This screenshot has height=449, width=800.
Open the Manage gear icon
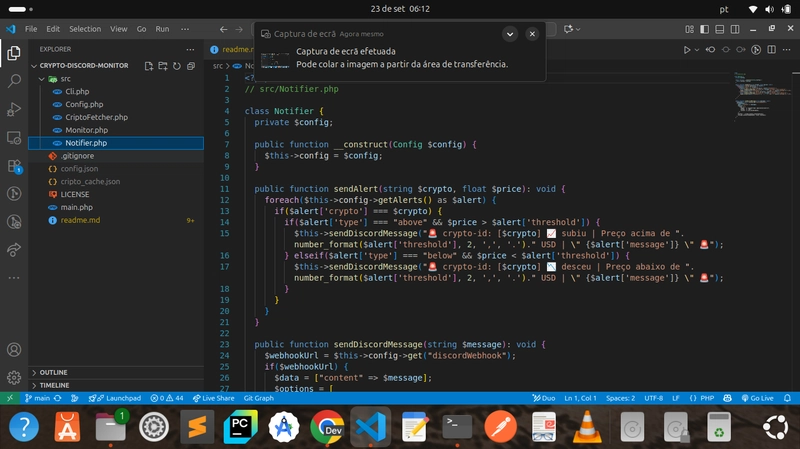[14, 377]
